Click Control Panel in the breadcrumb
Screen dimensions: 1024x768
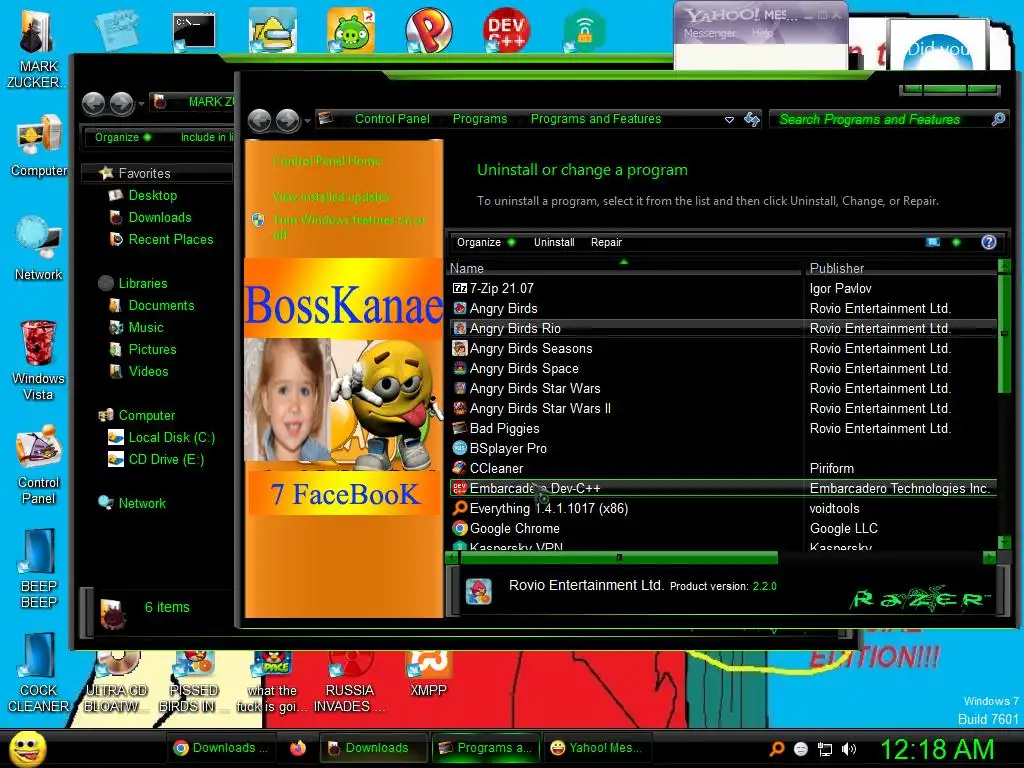coord(392,119)
